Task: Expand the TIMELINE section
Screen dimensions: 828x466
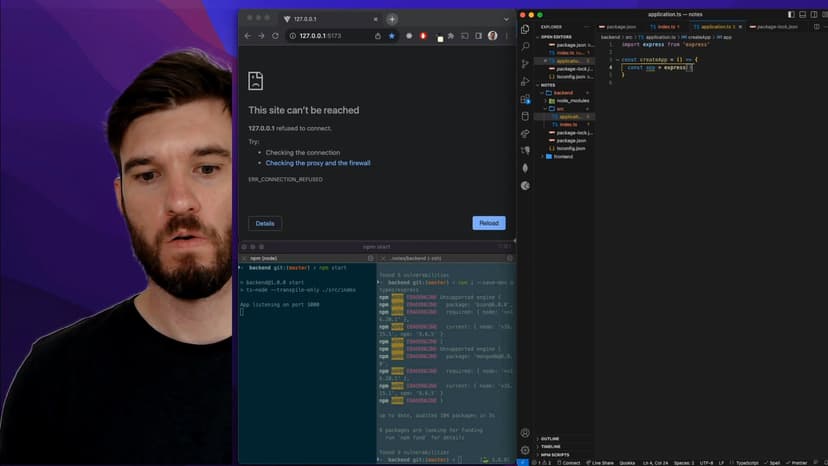Action: (x=552, y=446)
